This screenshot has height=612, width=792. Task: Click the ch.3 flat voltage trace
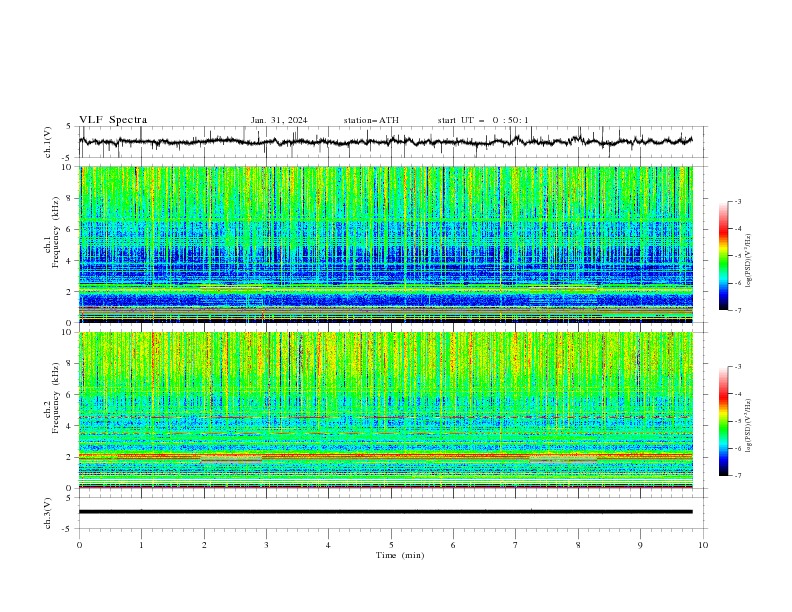tap(386, 512)
